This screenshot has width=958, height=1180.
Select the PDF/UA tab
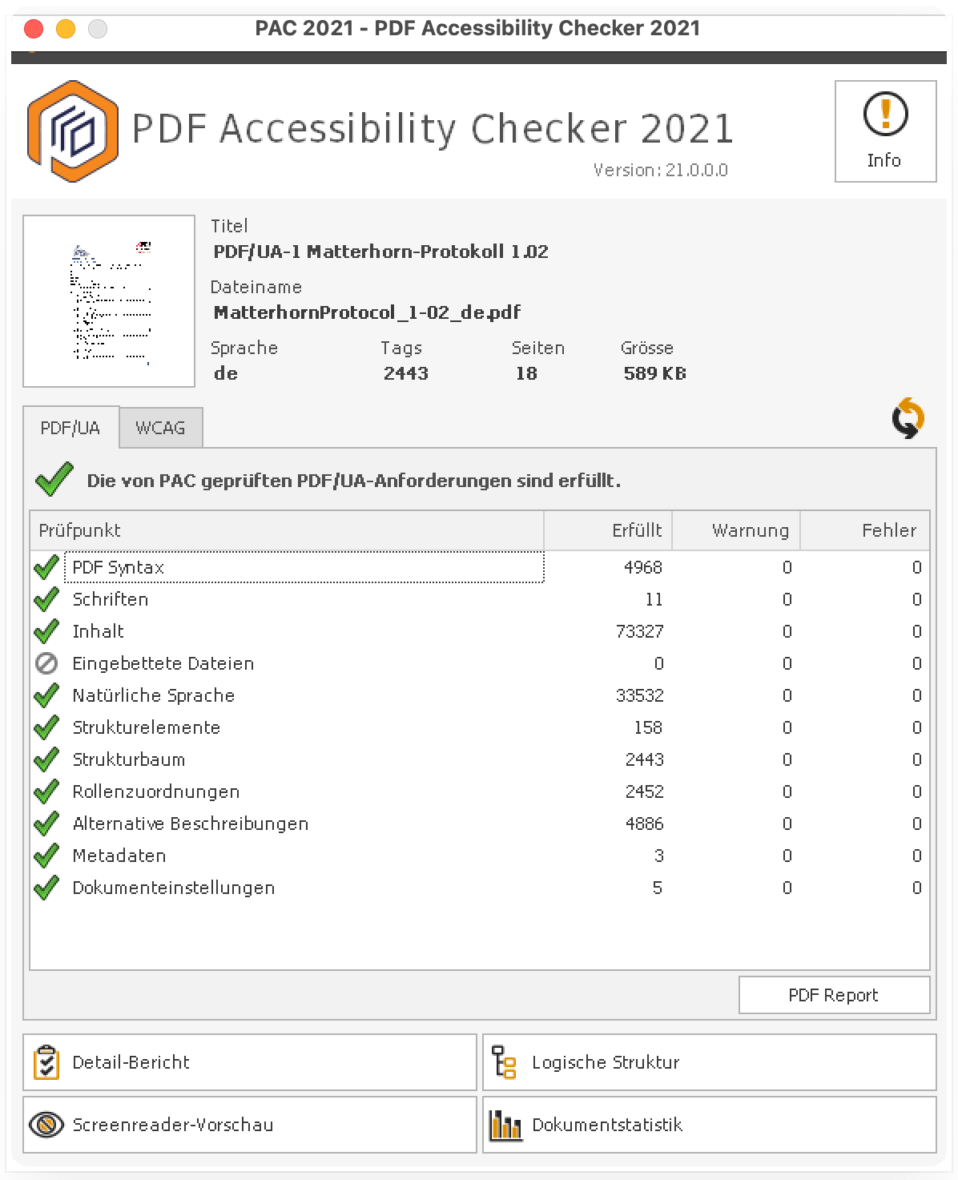click(69, 427)
